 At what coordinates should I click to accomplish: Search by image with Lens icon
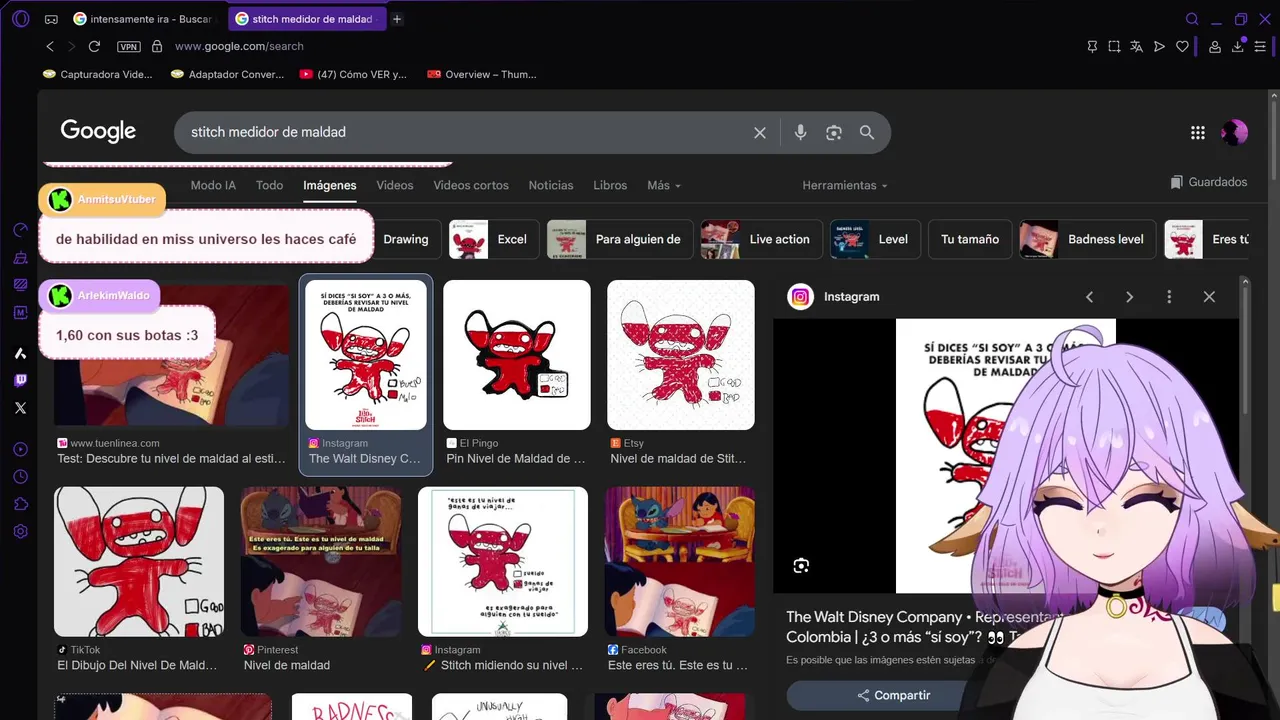(x=834, y=132)
